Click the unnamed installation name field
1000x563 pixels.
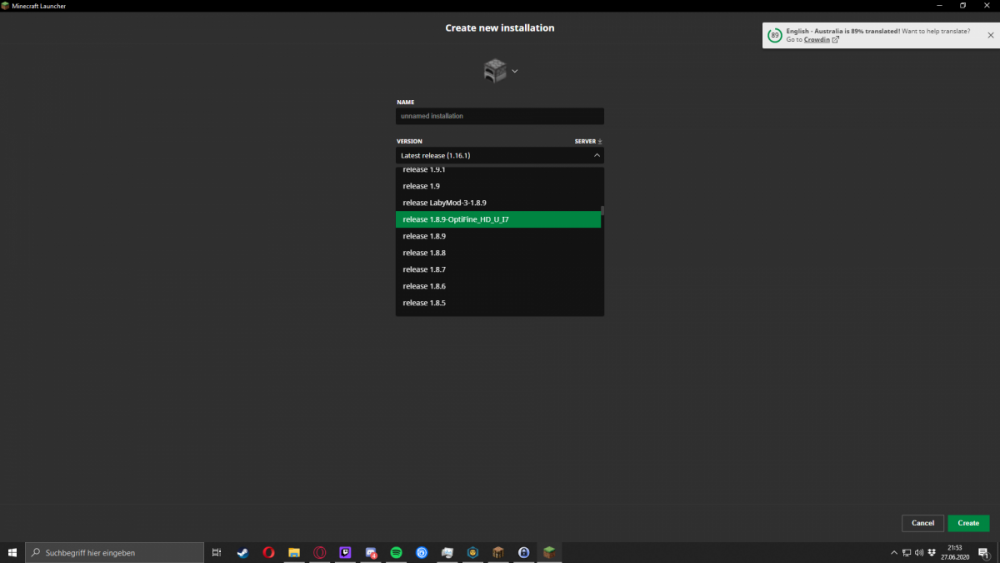[499, 116]
